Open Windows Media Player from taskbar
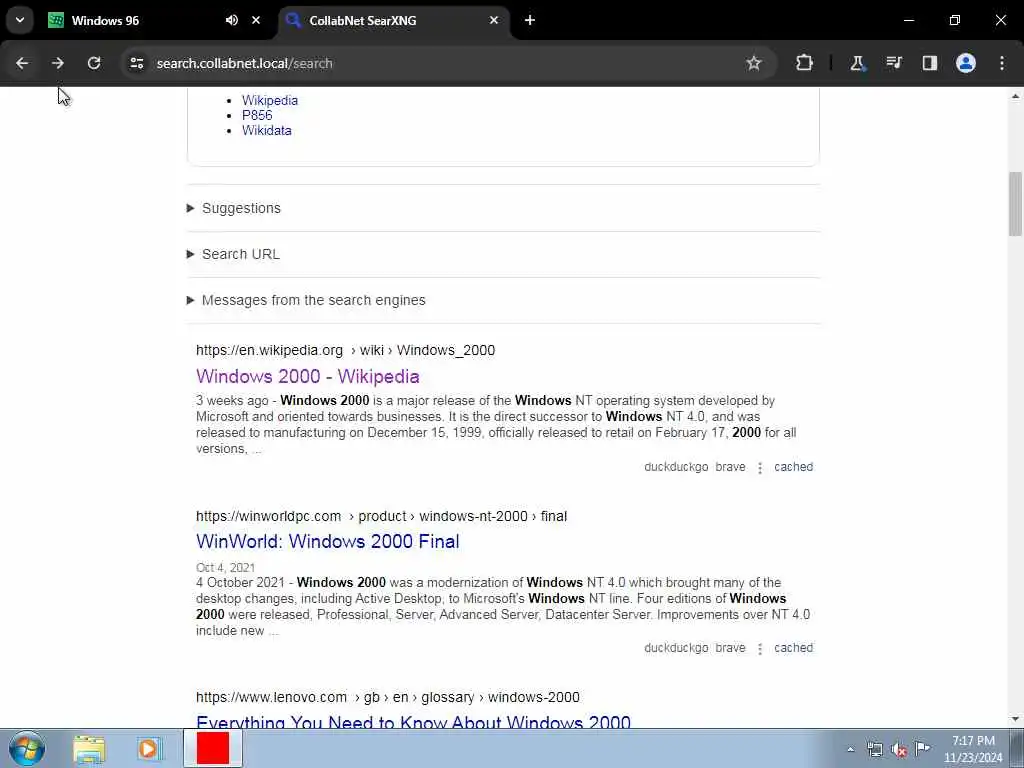The height and width of the screenshot is (768, 1024). coord(148,749)
